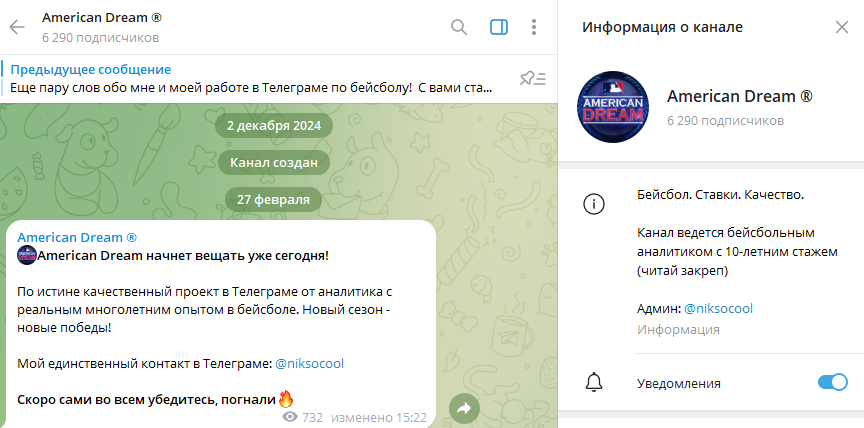Click the 2 декабря 2024 date badge

[x=274, y=126]
